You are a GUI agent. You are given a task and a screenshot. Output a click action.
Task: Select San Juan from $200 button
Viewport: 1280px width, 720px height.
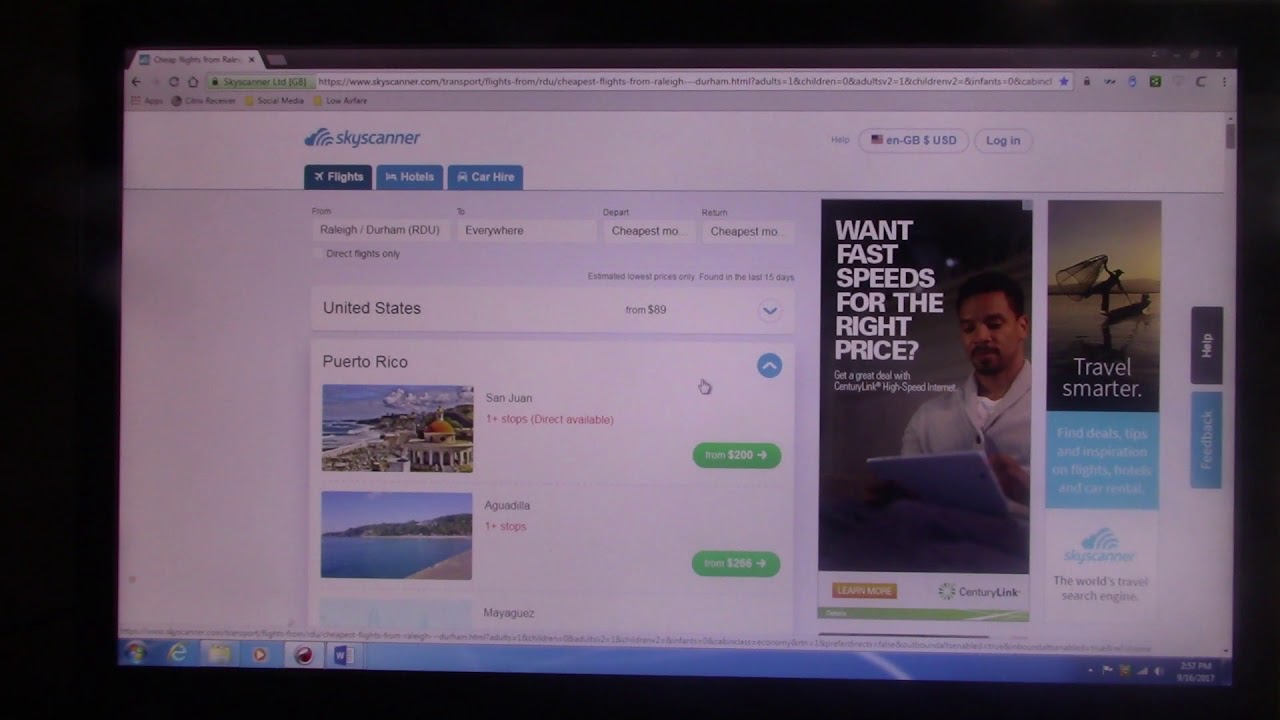tap(737, 455)
